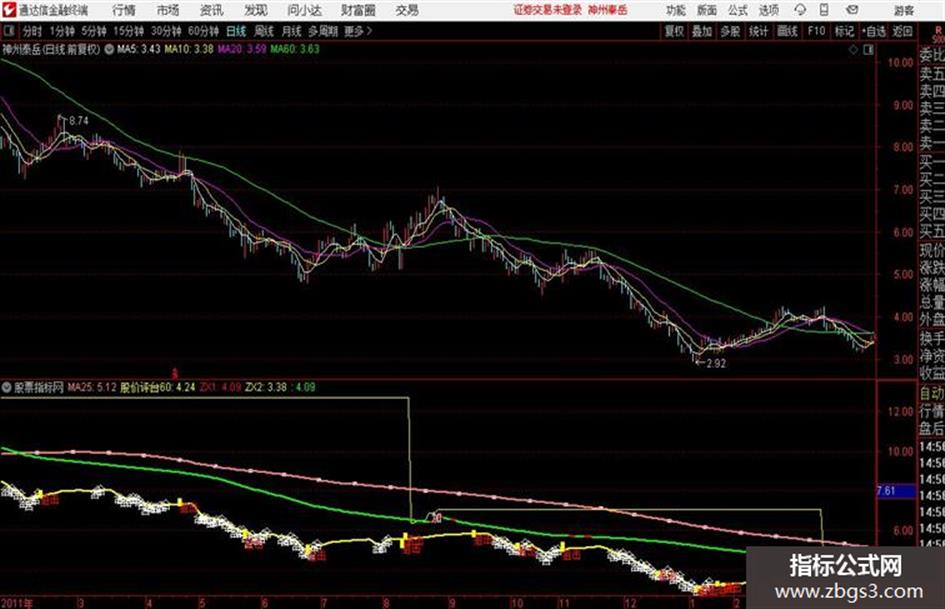945x609 pixels.
Task: Open the headset customer service icon
Action: [x=800, y=10]
